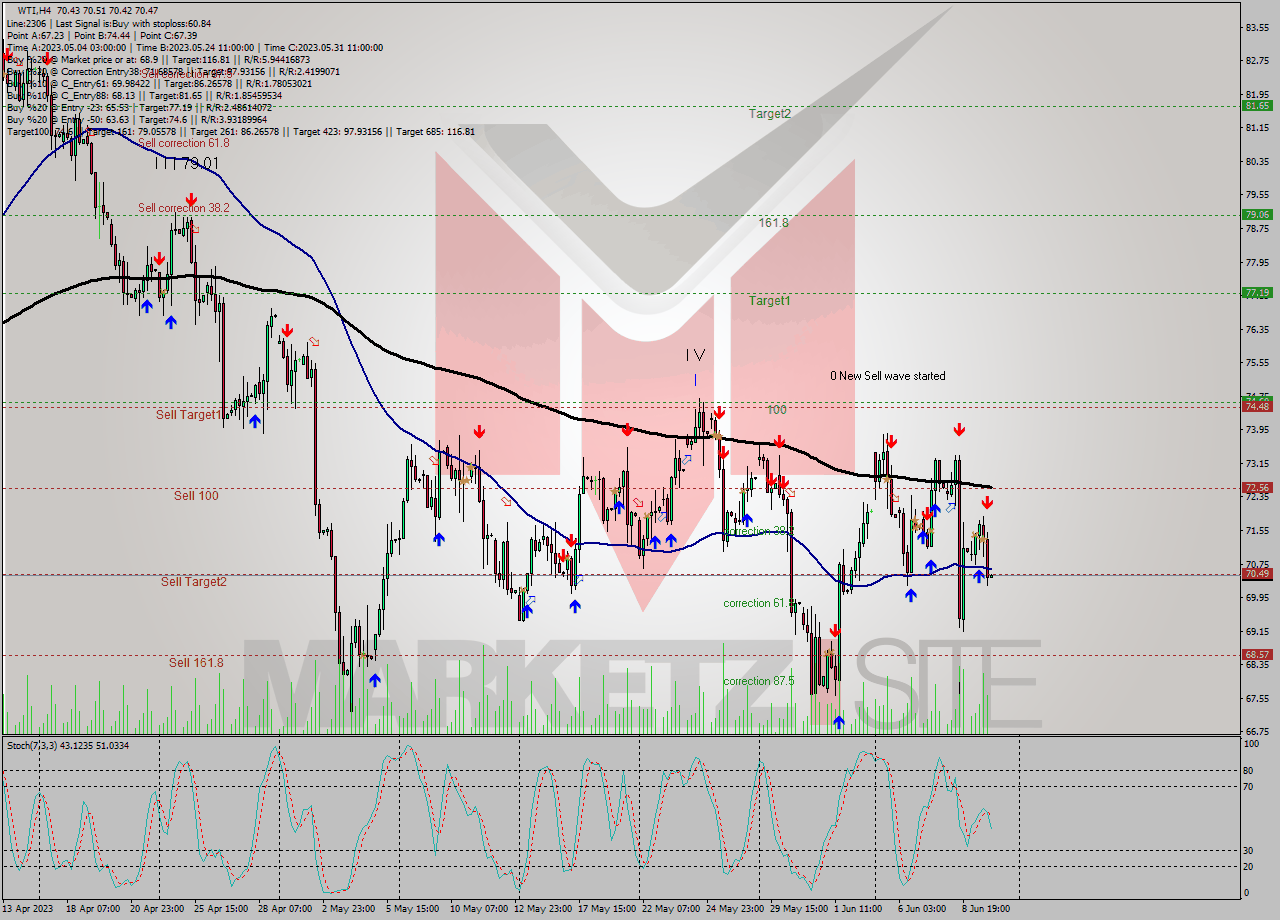The image size is (1280, 920).
Task: Select the 'Sell correction 61.8' label
Action: [x=183, y=143]
